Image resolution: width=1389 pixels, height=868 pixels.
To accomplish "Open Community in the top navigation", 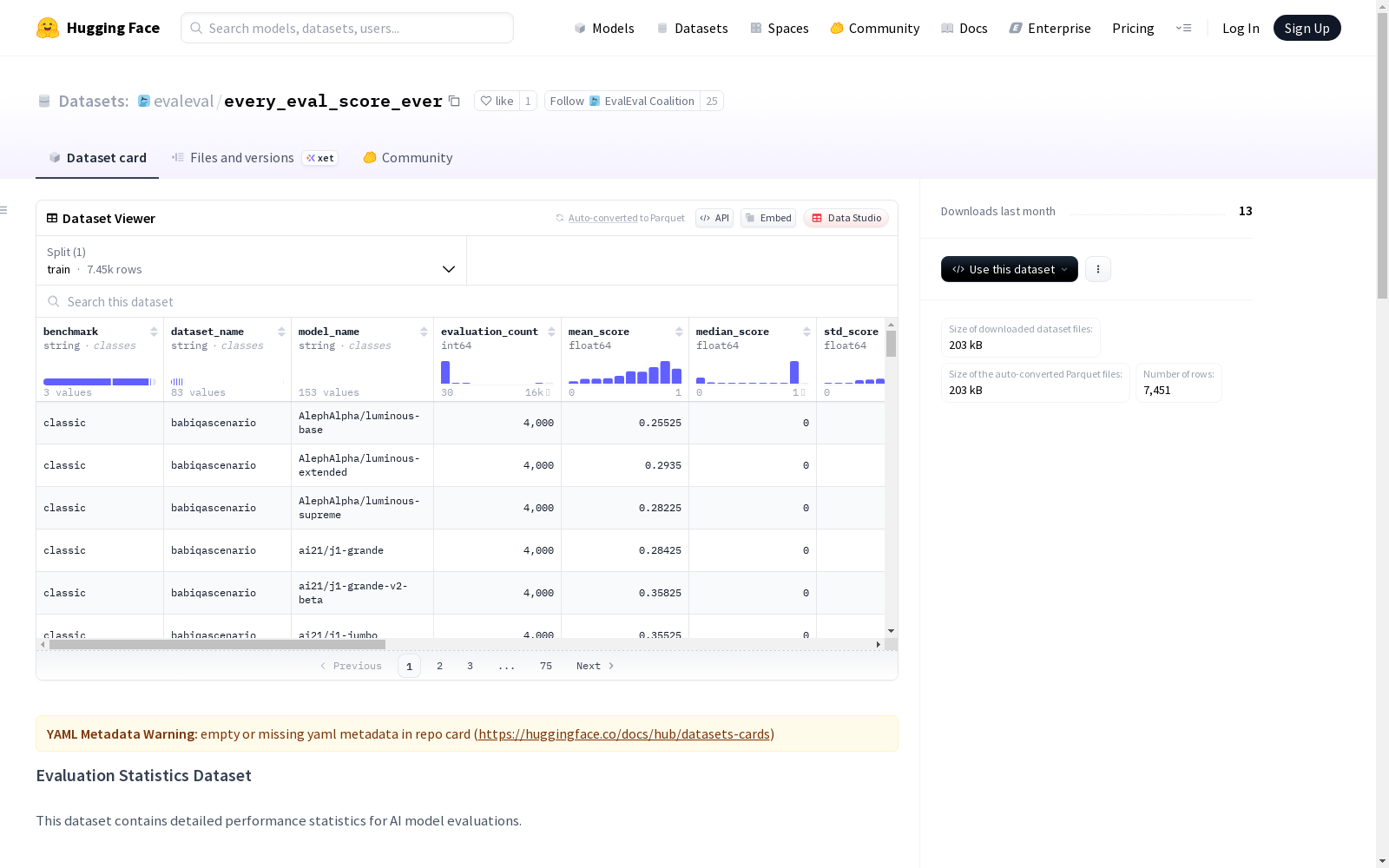I will (x=875, y=28).
